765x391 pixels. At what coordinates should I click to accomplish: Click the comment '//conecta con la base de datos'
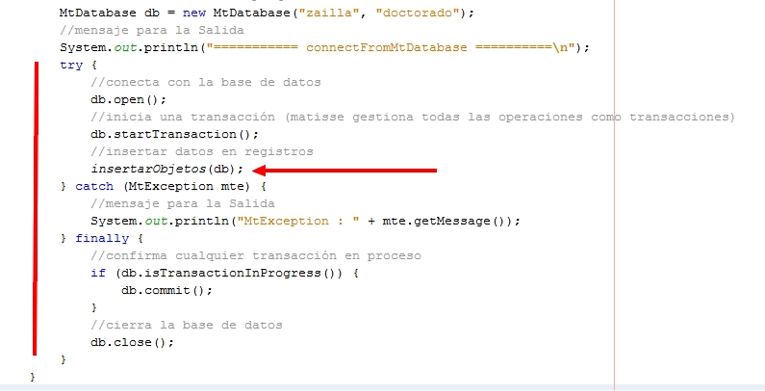click(205, 82)
